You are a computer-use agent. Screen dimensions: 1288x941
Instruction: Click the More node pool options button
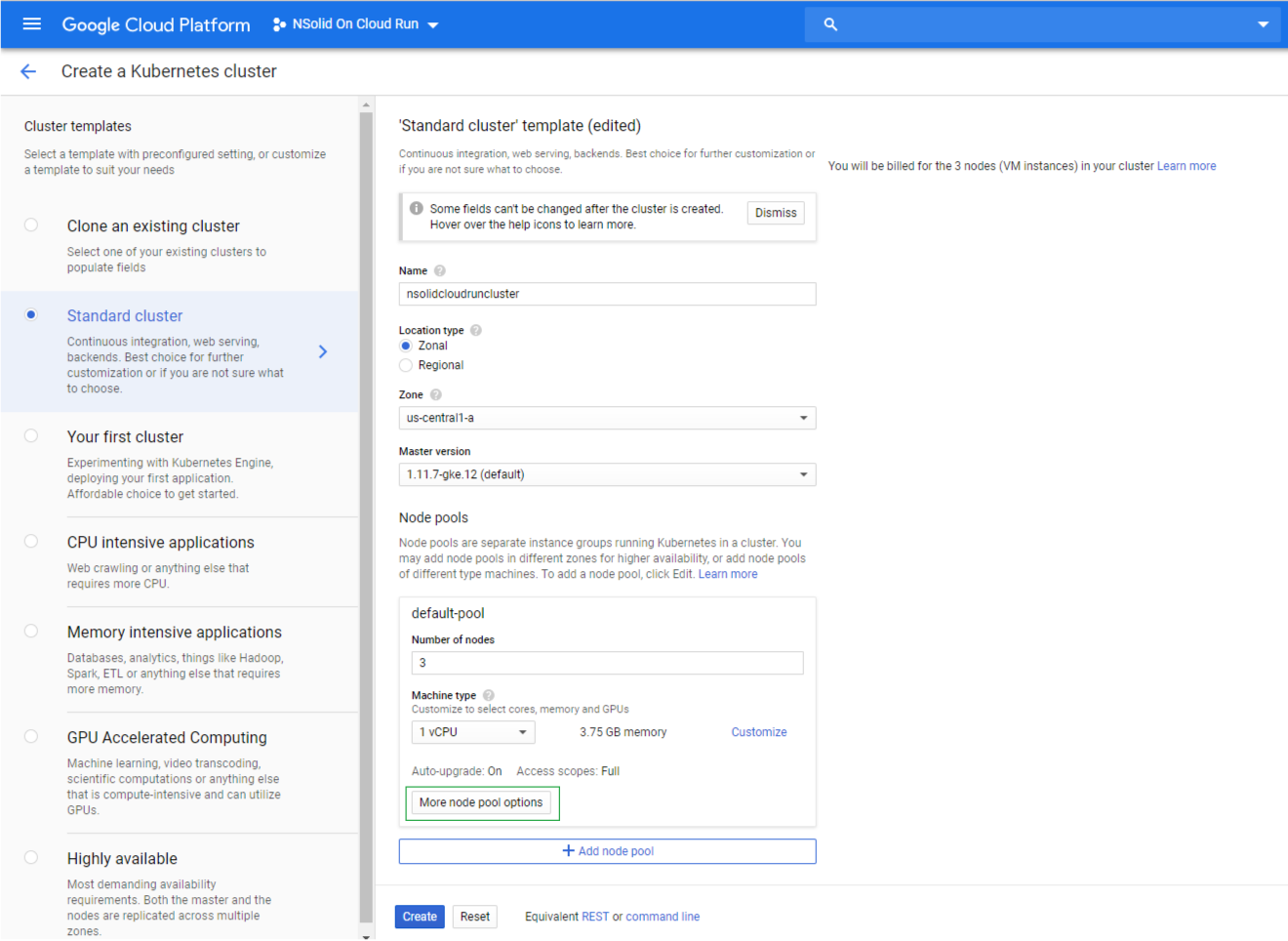(481, 802)
